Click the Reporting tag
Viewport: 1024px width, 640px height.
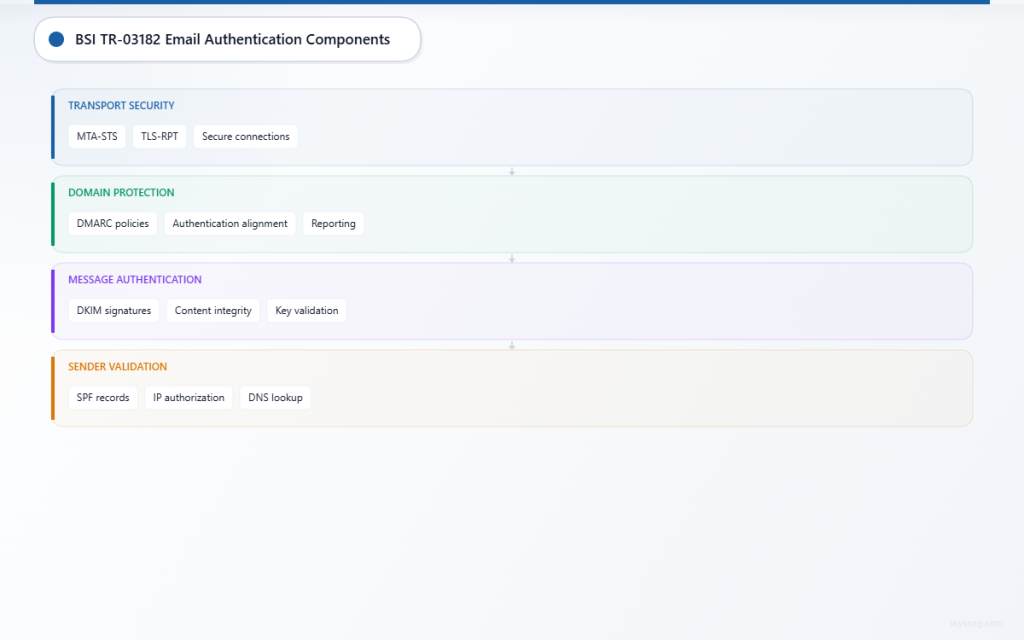click(333, 223)
